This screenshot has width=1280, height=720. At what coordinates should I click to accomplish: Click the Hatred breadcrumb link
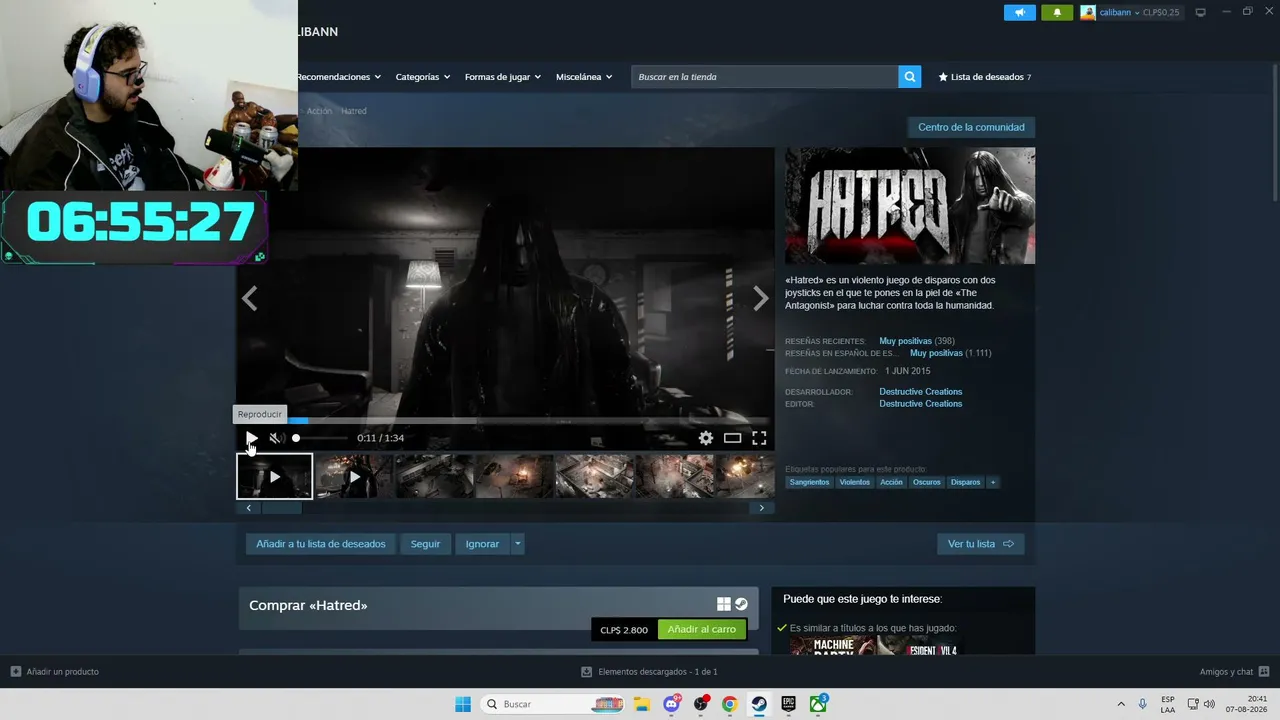pyautogui.click(x=354, y=111)
